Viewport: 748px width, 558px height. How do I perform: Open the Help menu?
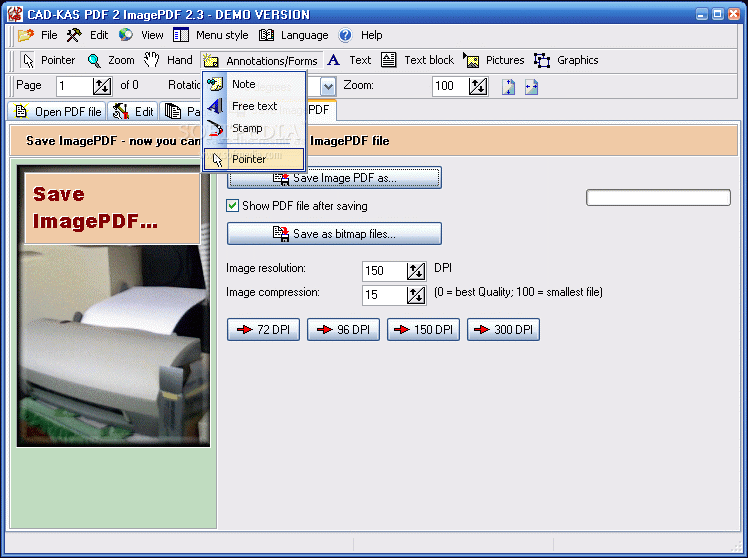pyautogui.click(x=371, y=35)
